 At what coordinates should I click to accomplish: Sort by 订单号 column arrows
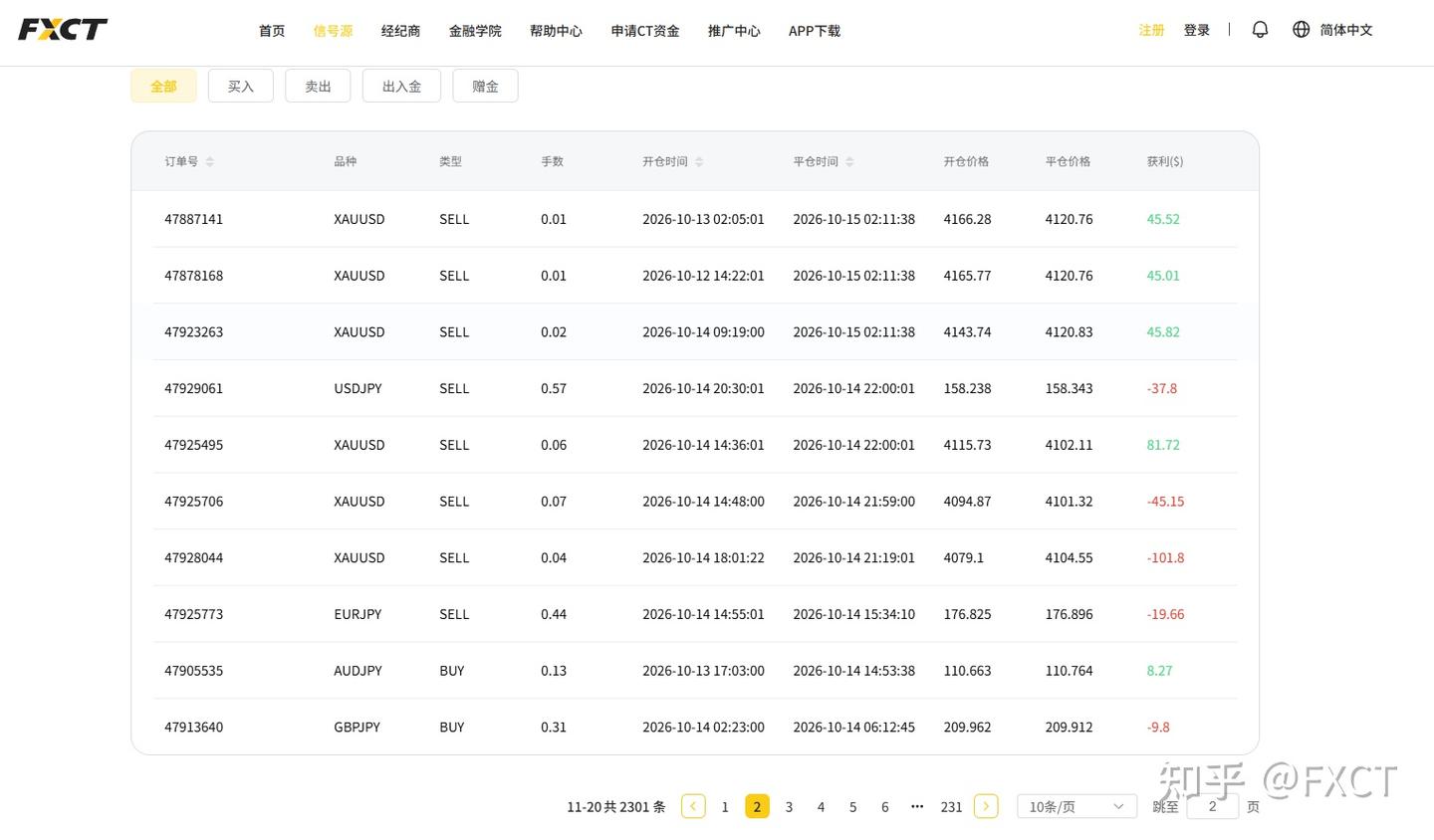(x=210, y=161)
